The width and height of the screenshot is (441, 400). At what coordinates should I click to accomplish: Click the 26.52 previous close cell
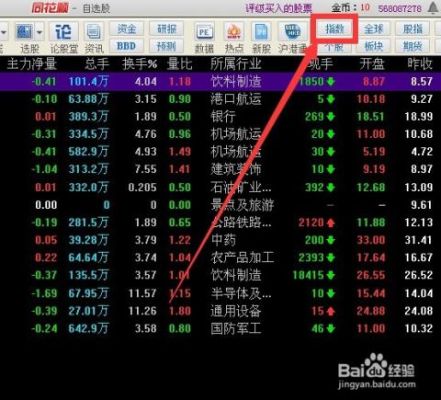[419, 275]
